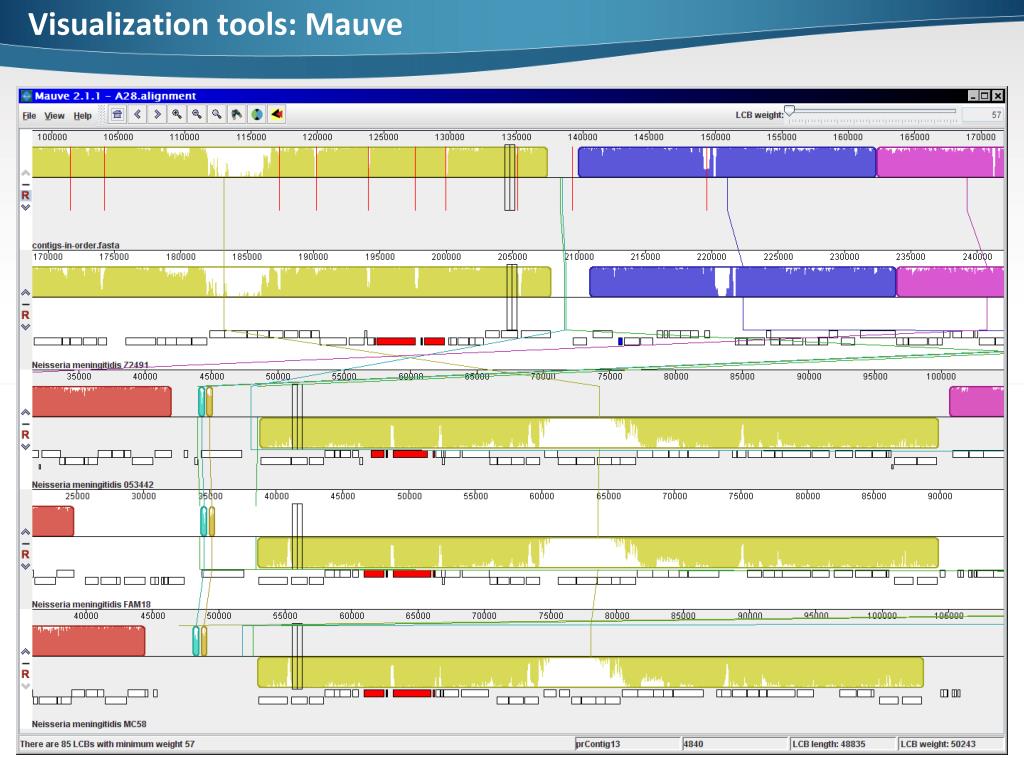Select the cyan LCB block in the FAM18 panel

[203, 520]
